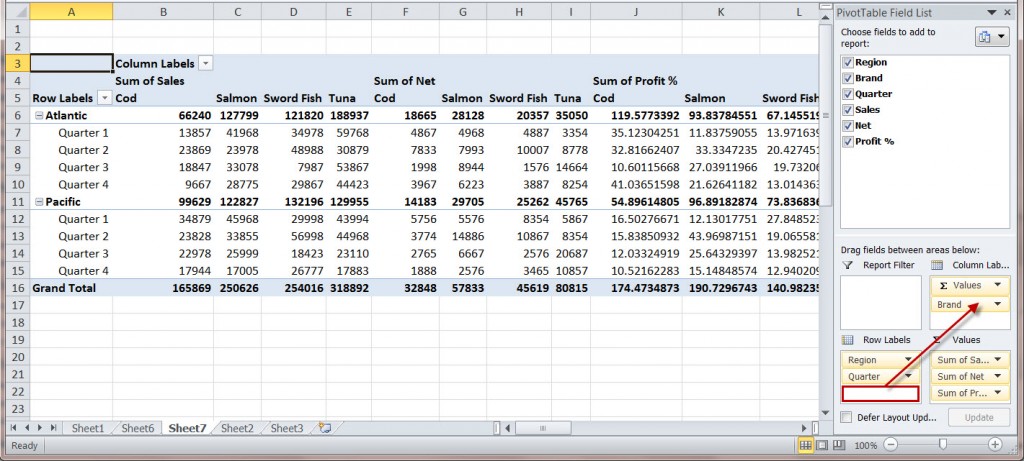1024x461 pixels.
Task: Click the 100% zoom level label
Action: [865, 445]
